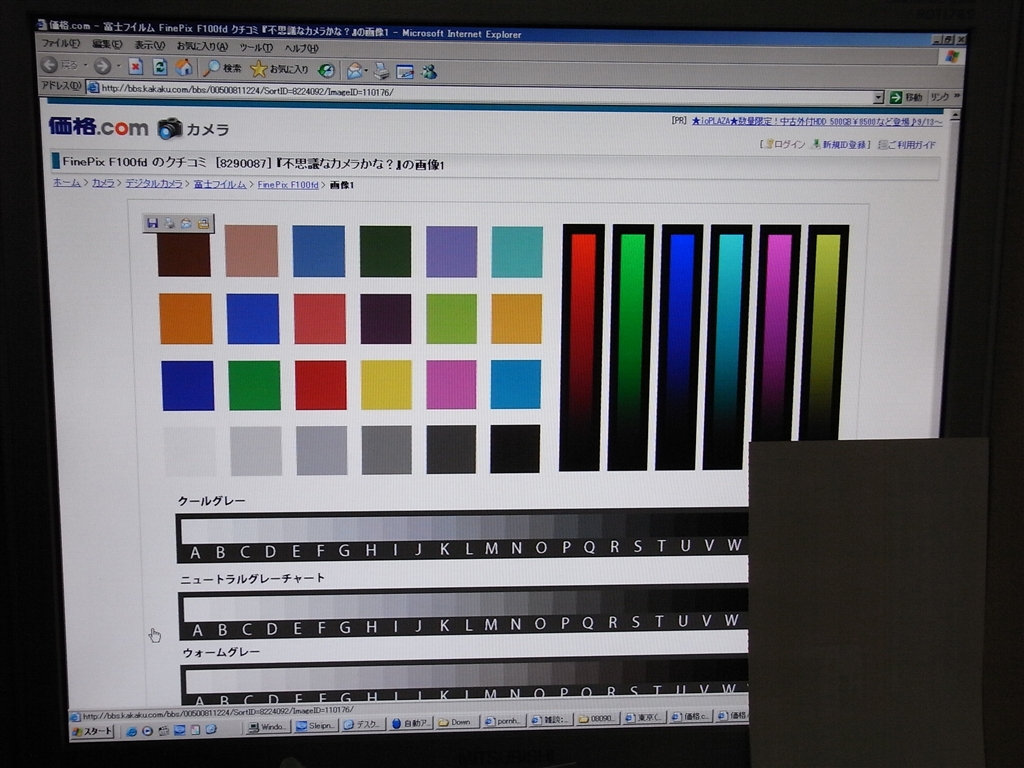This screenshot has height=768, width=1024.
Task: Switch to 自動ア.. taskbar button
Action: (x=409, y=724)
